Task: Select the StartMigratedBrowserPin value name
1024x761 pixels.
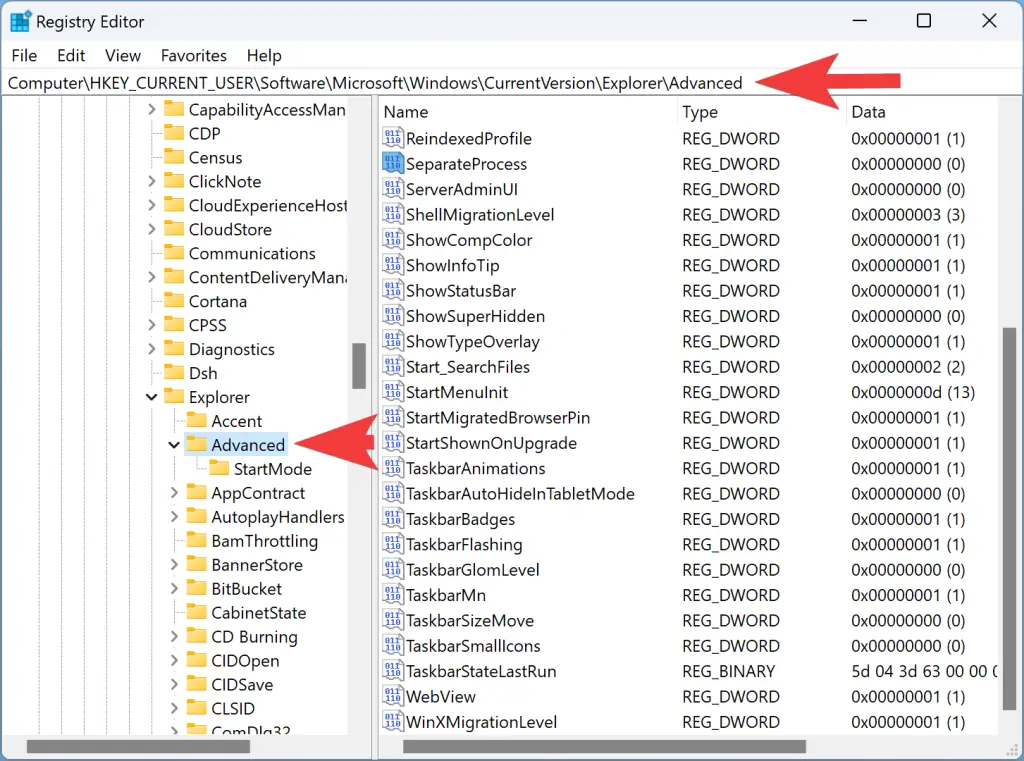Action: pos(498,417)
